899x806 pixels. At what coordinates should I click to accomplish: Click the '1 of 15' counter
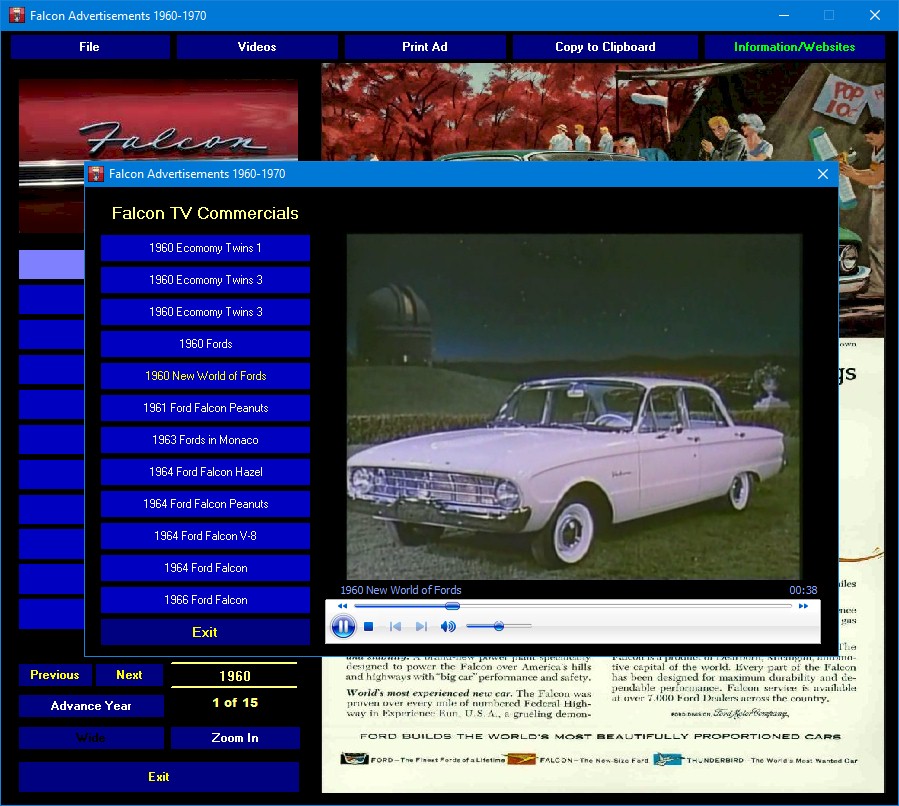[x=235, y=703]
